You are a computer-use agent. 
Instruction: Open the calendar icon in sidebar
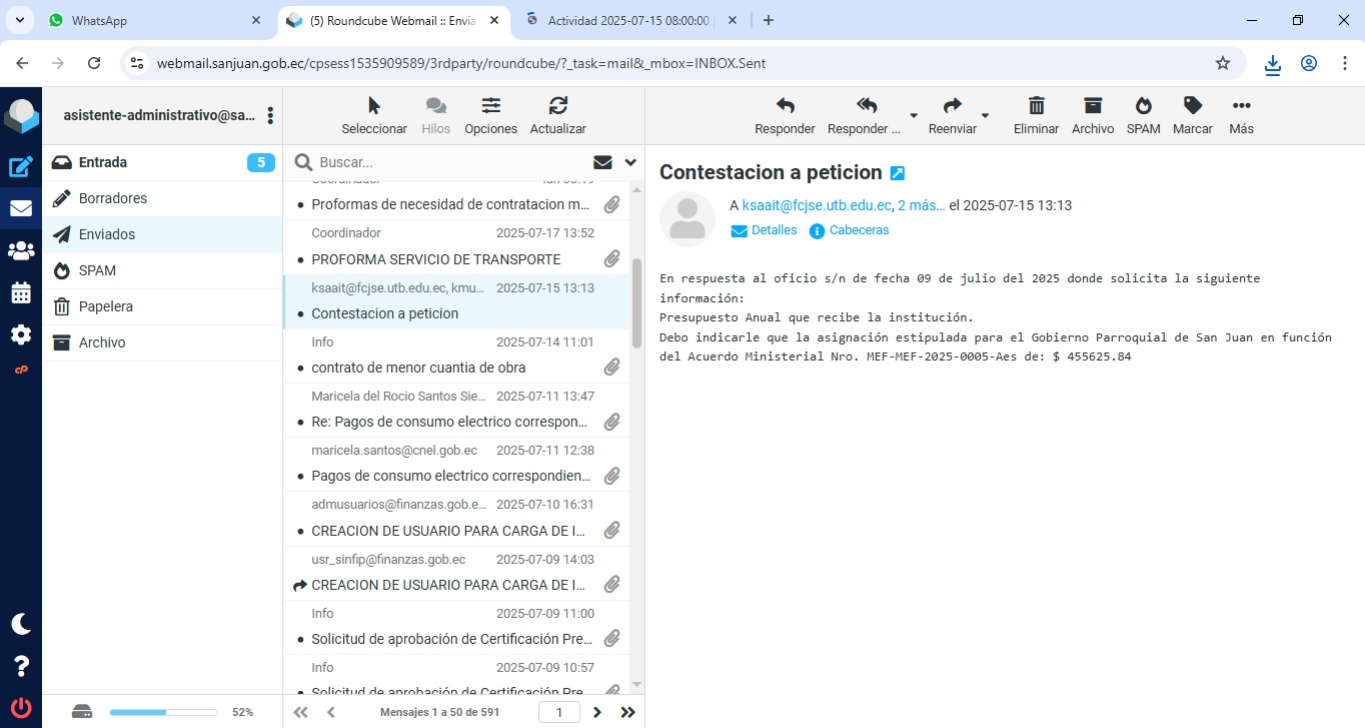pos(21,293)
